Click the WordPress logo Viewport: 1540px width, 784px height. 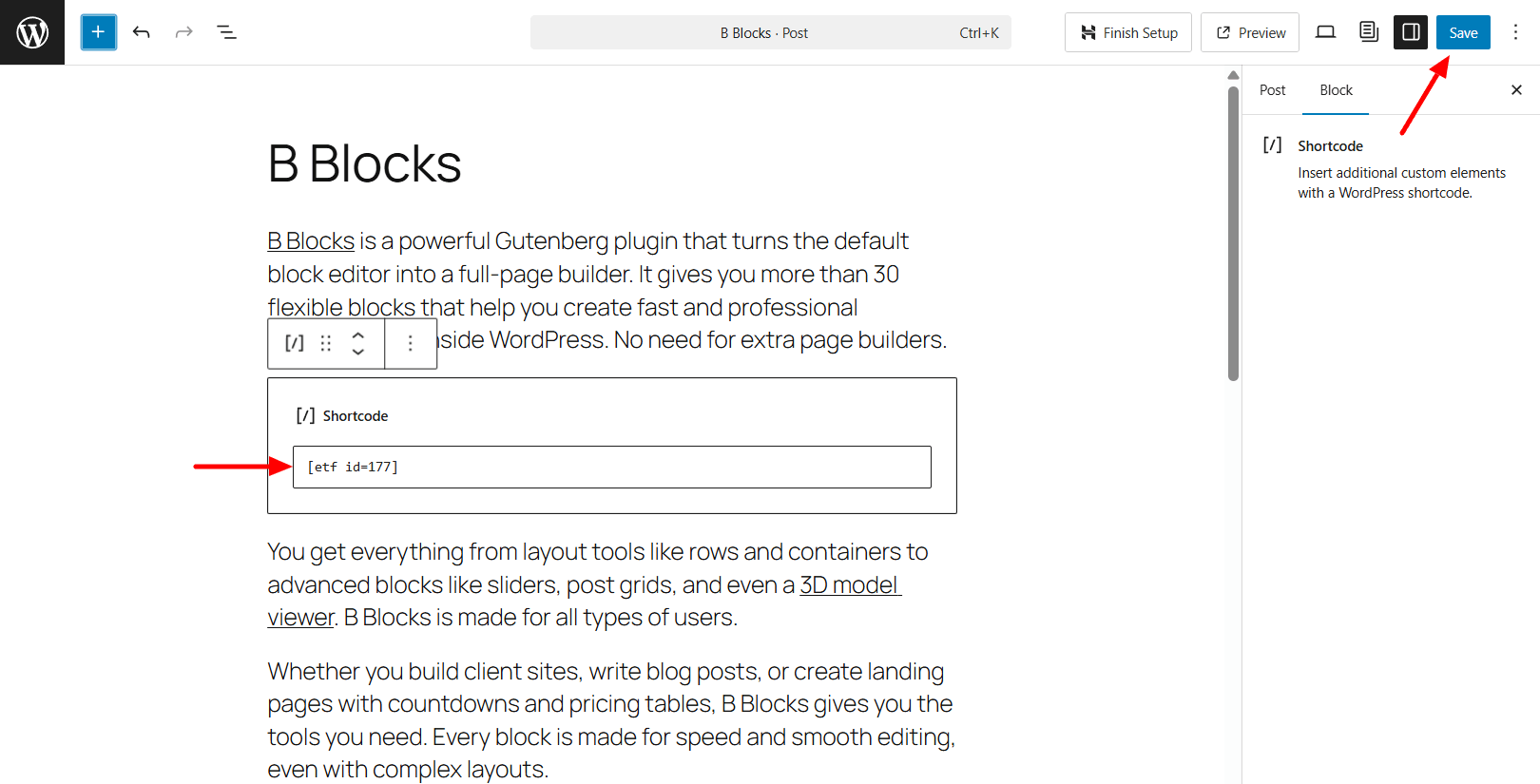tap(31, 31)
